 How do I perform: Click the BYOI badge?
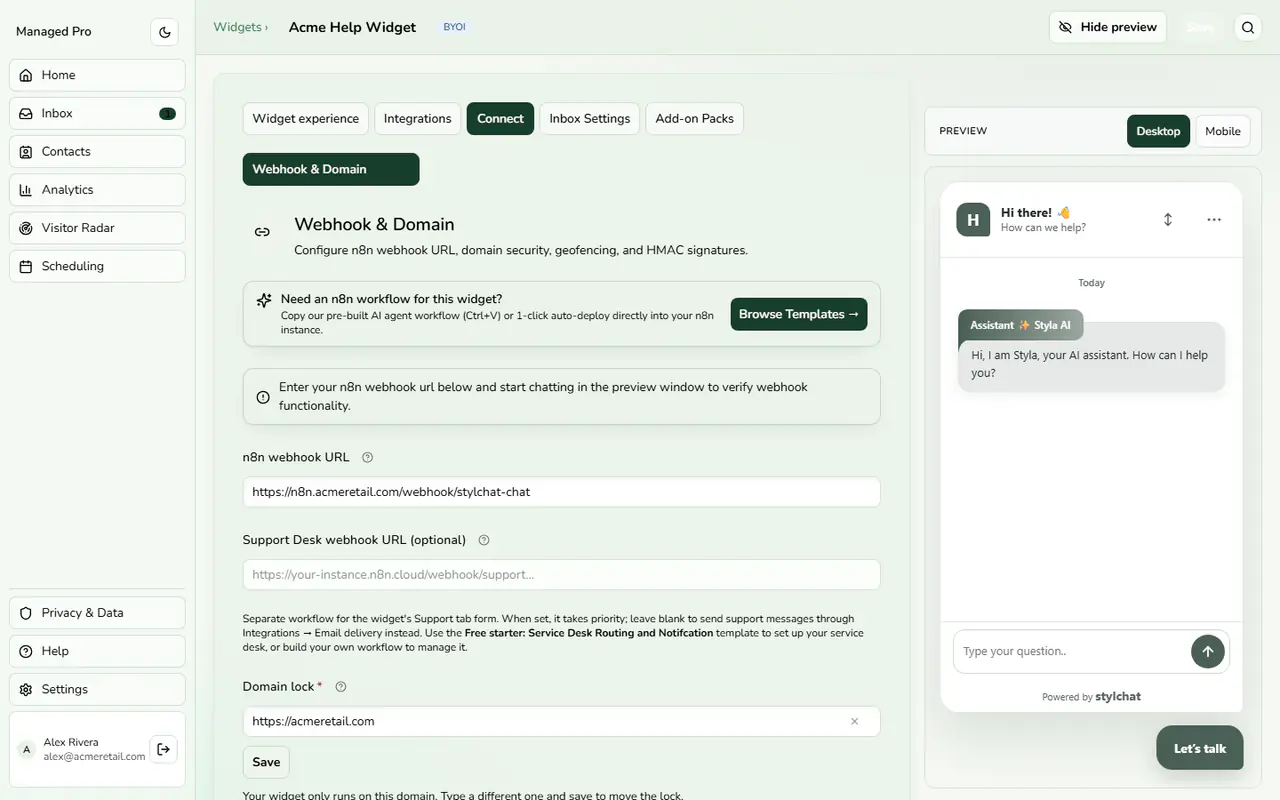click(x=455, y=27)
